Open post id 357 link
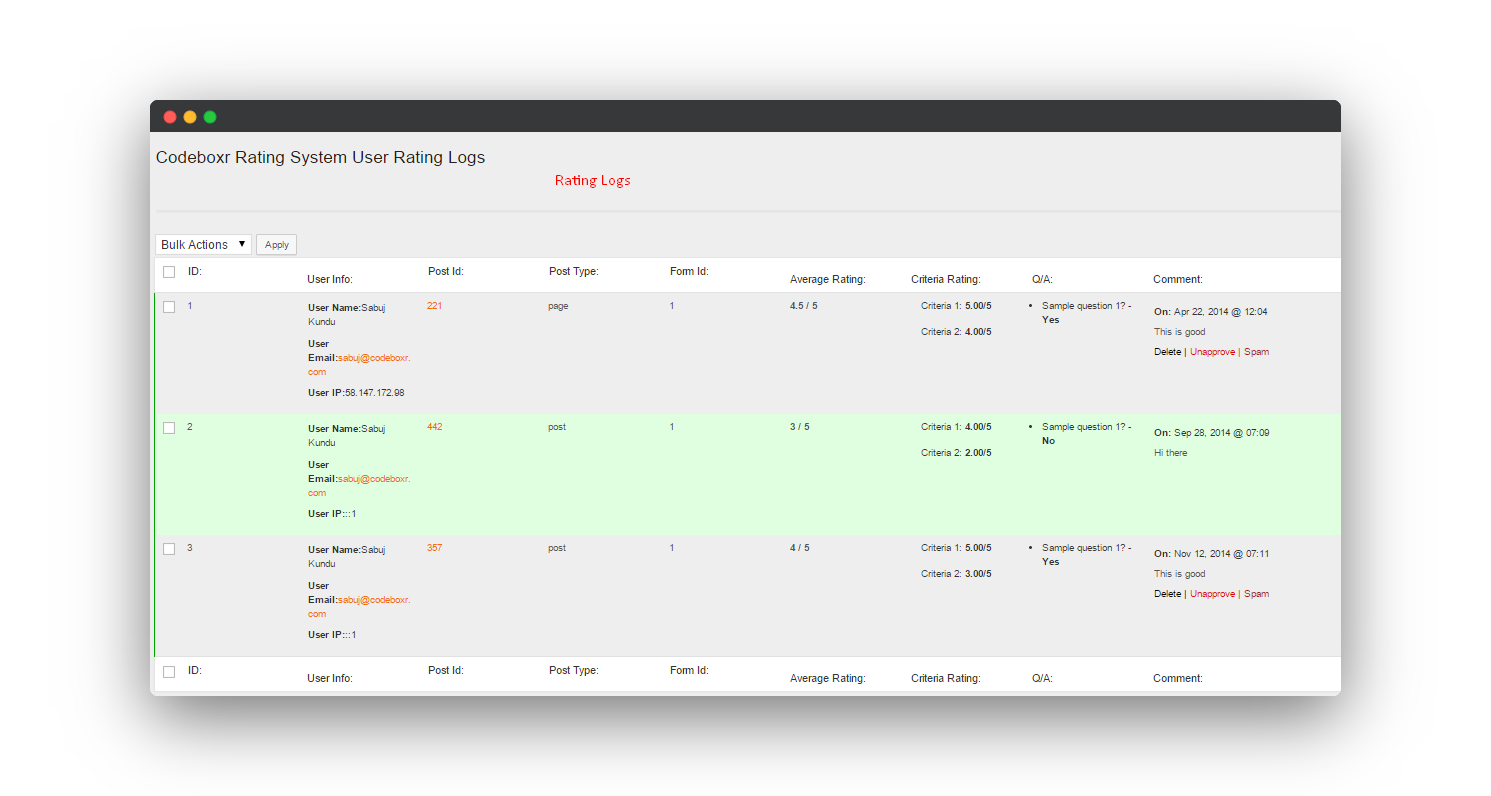Screen dimensions: 1491x796 [434, 548]
